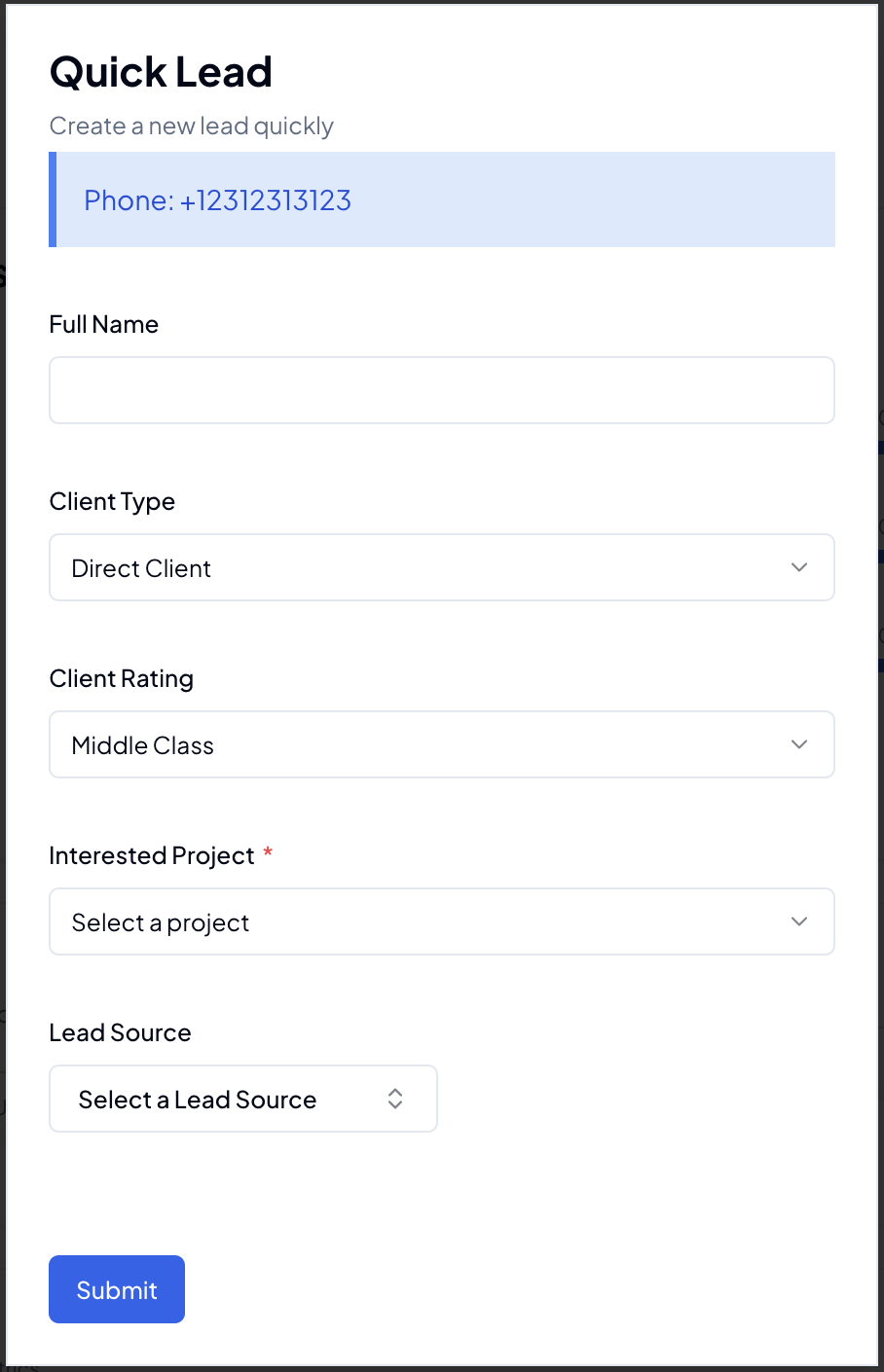Click the Submit button

click(116, 1288)
